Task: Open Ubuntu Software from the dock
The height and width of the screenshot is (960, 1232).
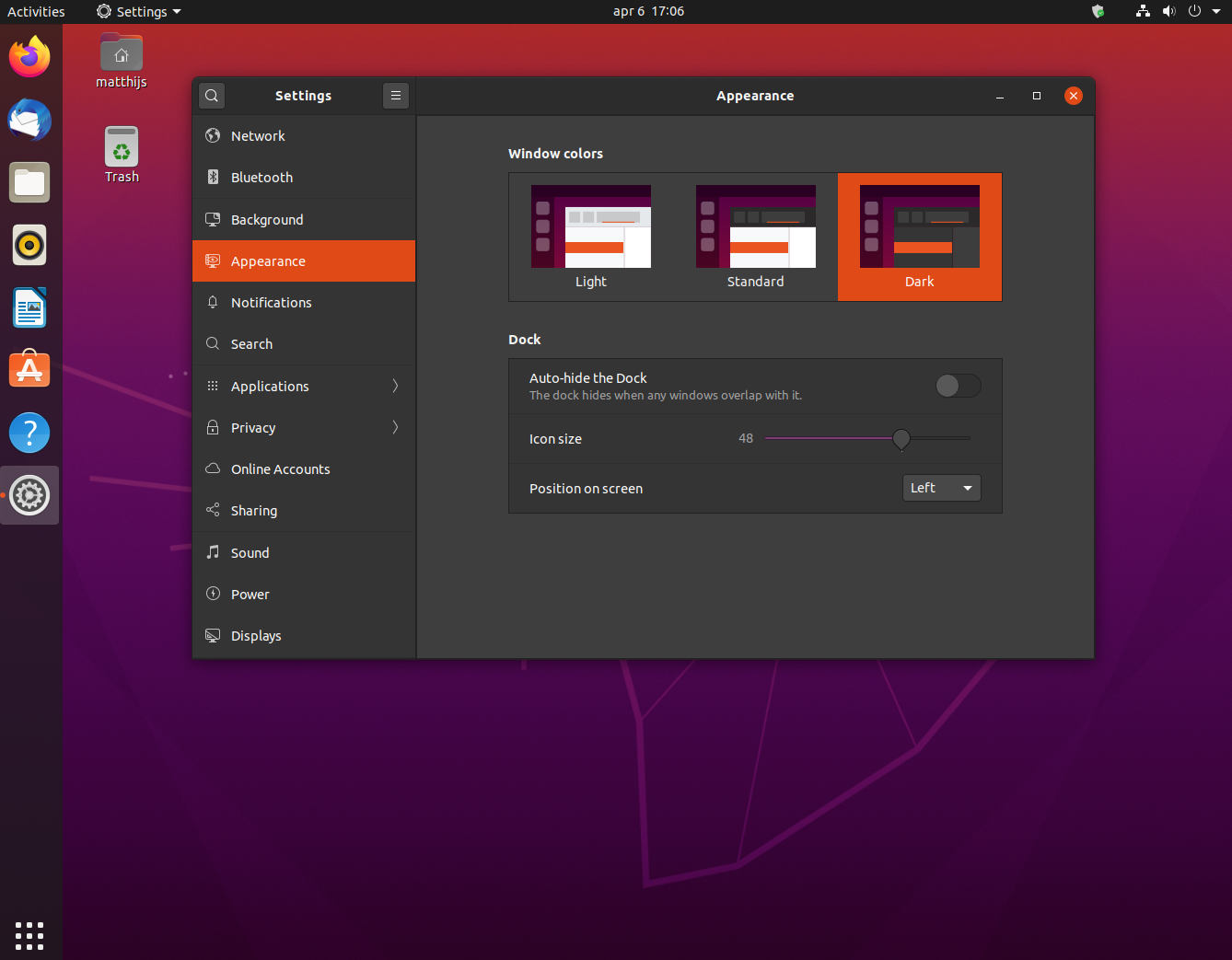Action: 29,370
